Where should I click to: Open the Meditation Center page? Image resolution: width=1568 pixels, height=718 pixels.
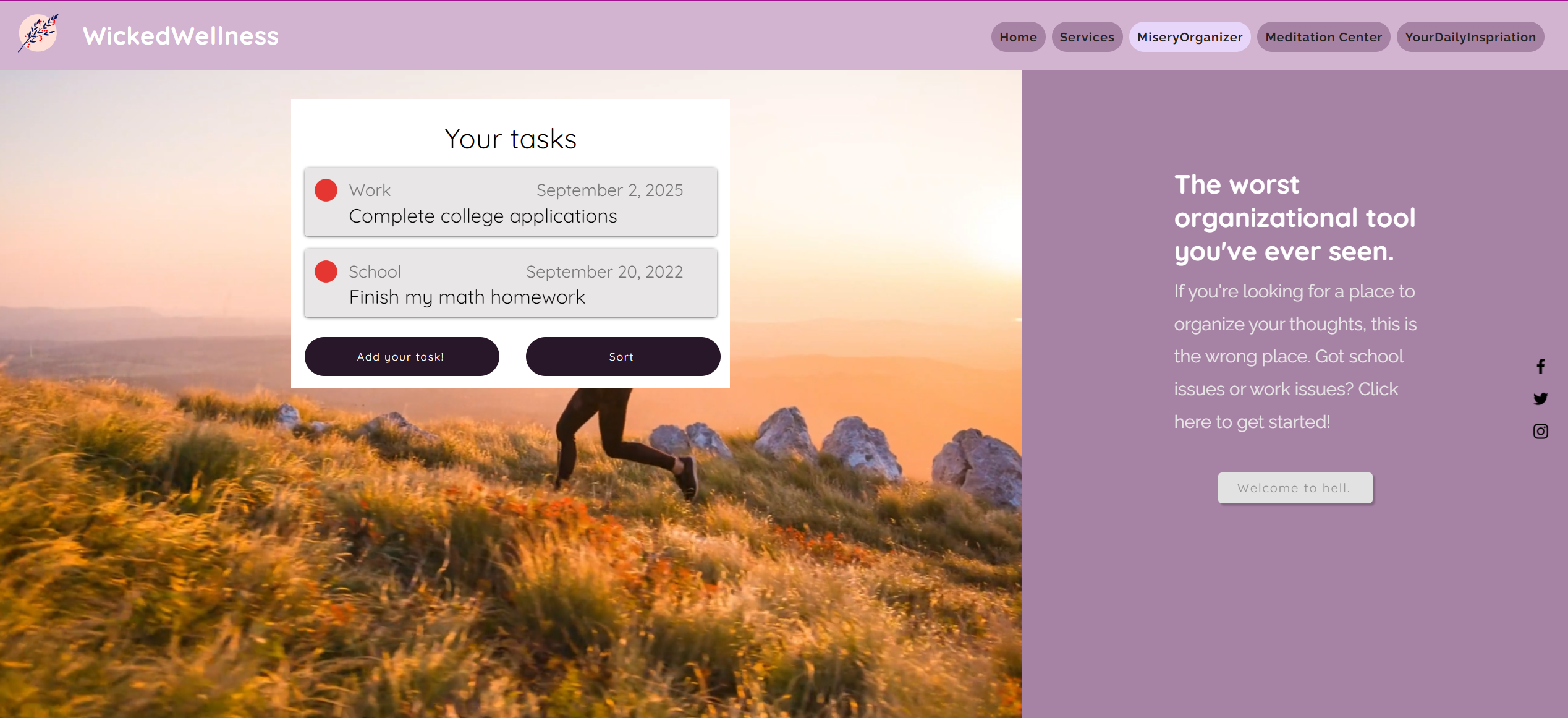[1323, 37]
